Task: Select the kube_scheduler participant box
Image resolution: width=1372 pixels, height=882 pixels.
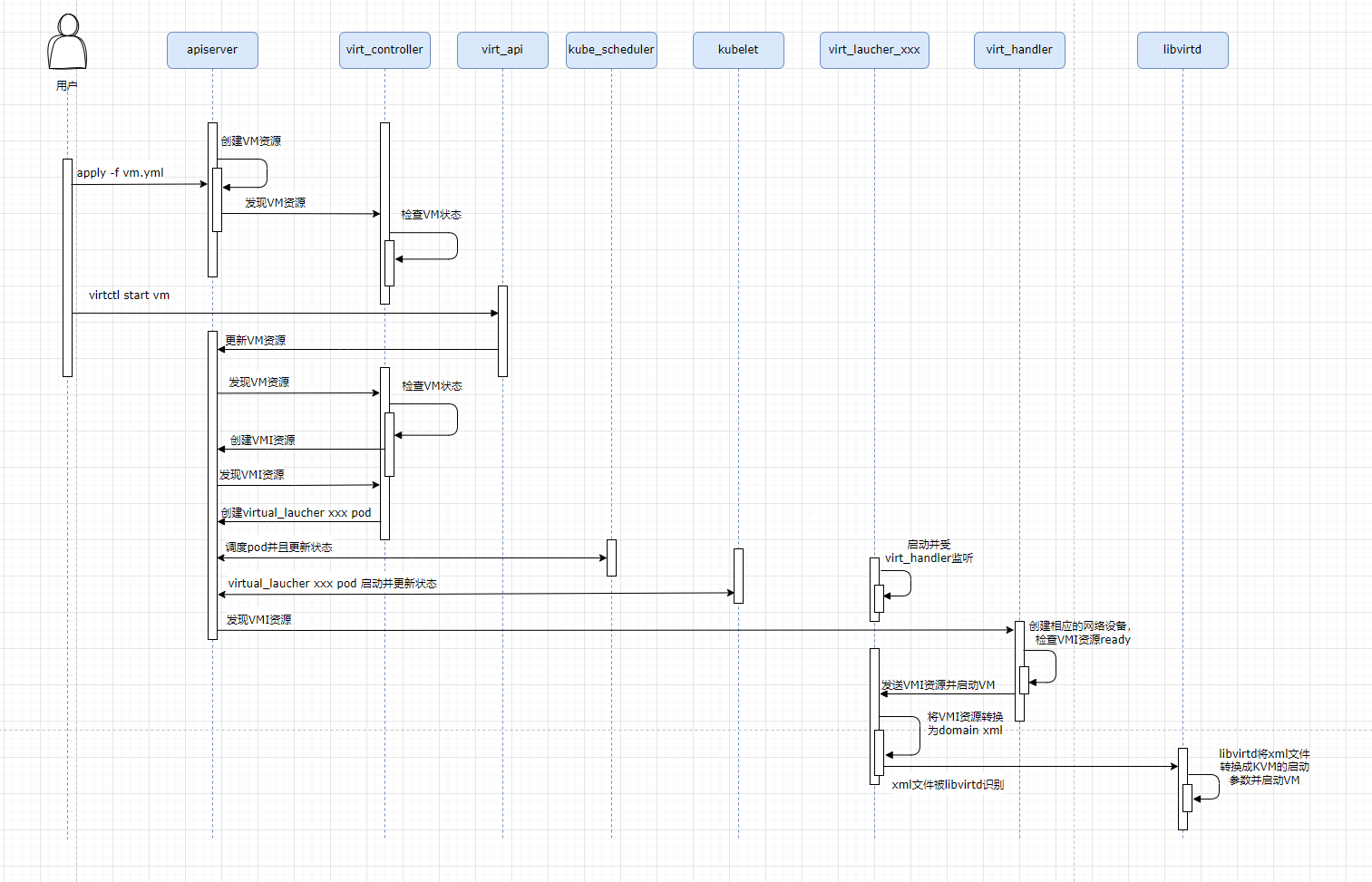Action: [611, 50]
